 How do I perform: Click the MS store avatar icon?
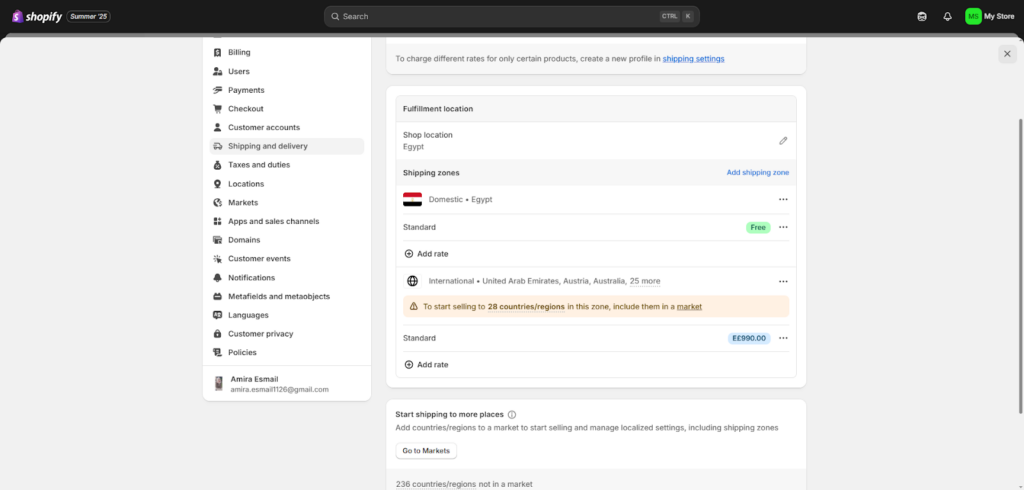[973, 17]
